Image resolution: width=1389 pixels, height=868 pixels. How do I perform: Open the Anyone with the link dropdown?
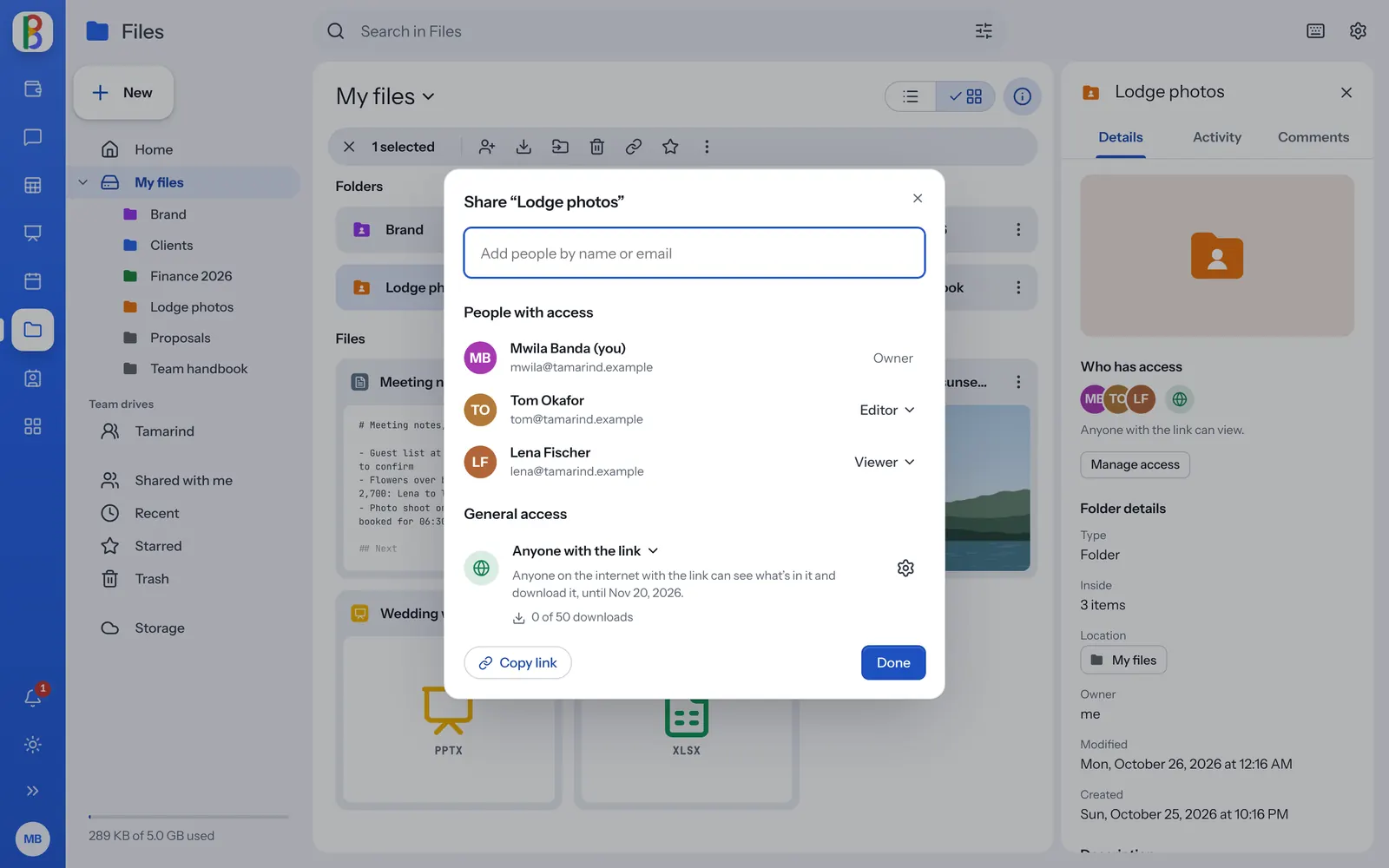586,550
